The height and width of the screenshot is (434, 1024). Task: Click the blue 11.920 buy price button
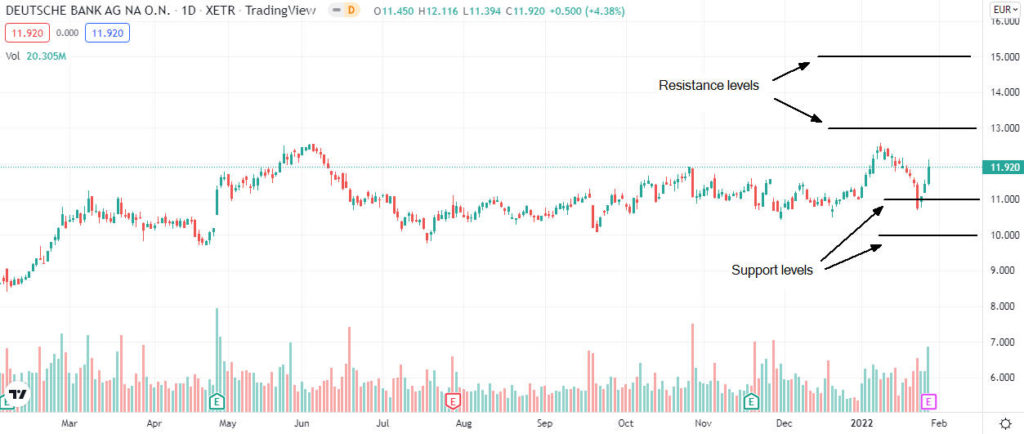tap(108, 33)
